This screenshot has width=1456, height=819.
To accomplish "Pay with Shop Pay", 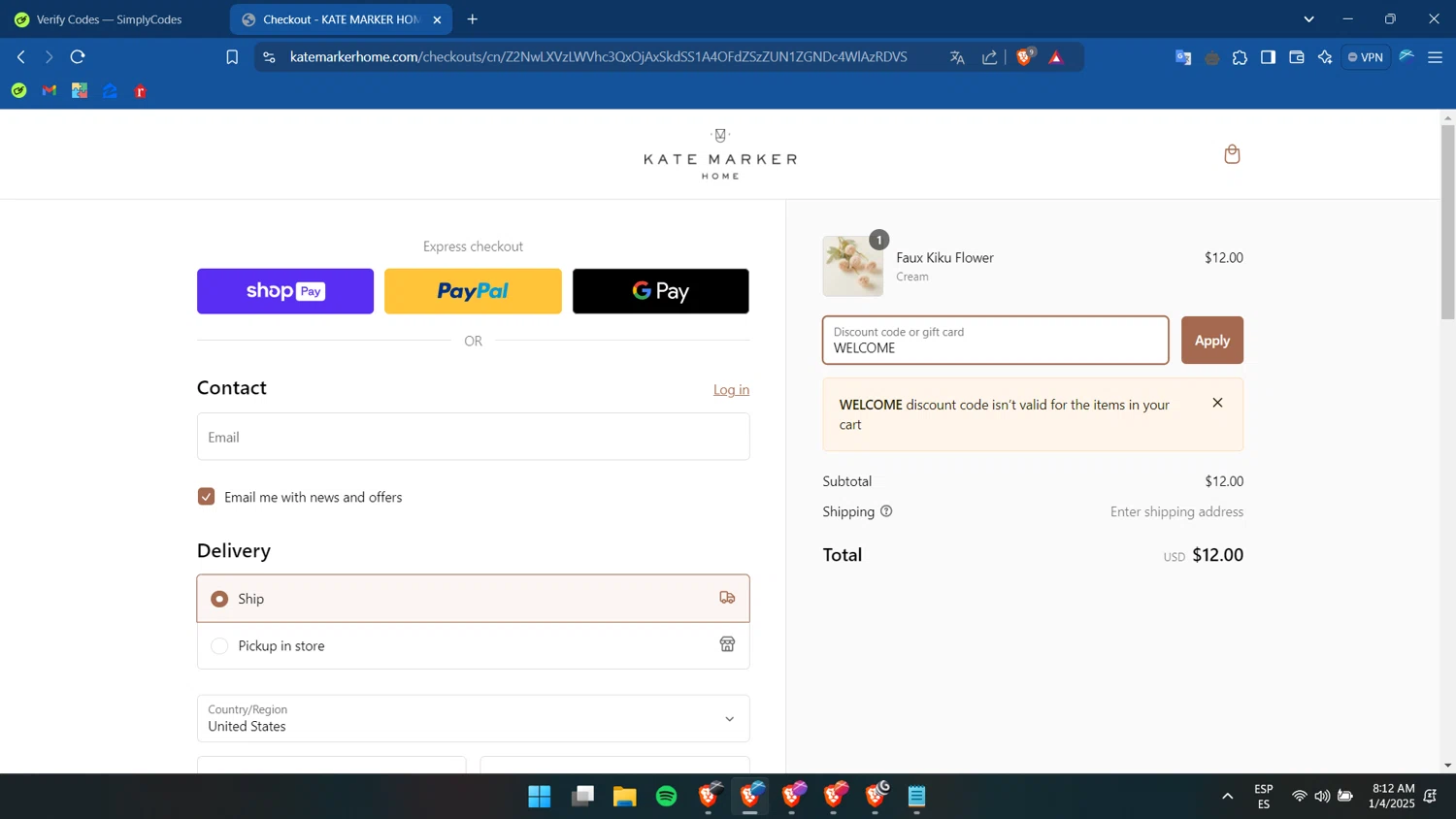I will (x=285, y=291).
